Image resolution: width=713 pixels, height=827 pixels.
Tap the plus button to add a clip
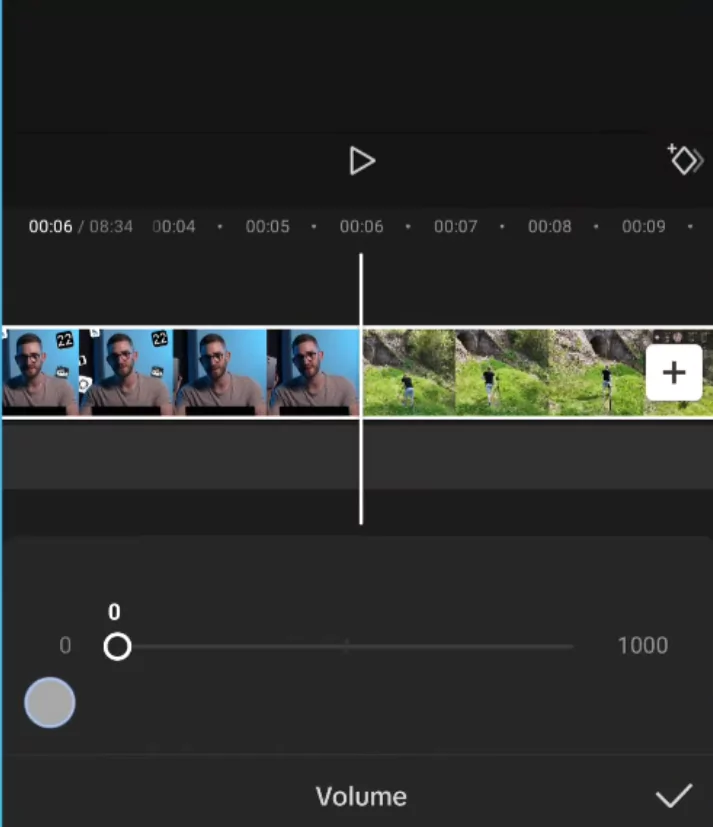point(674,373)
